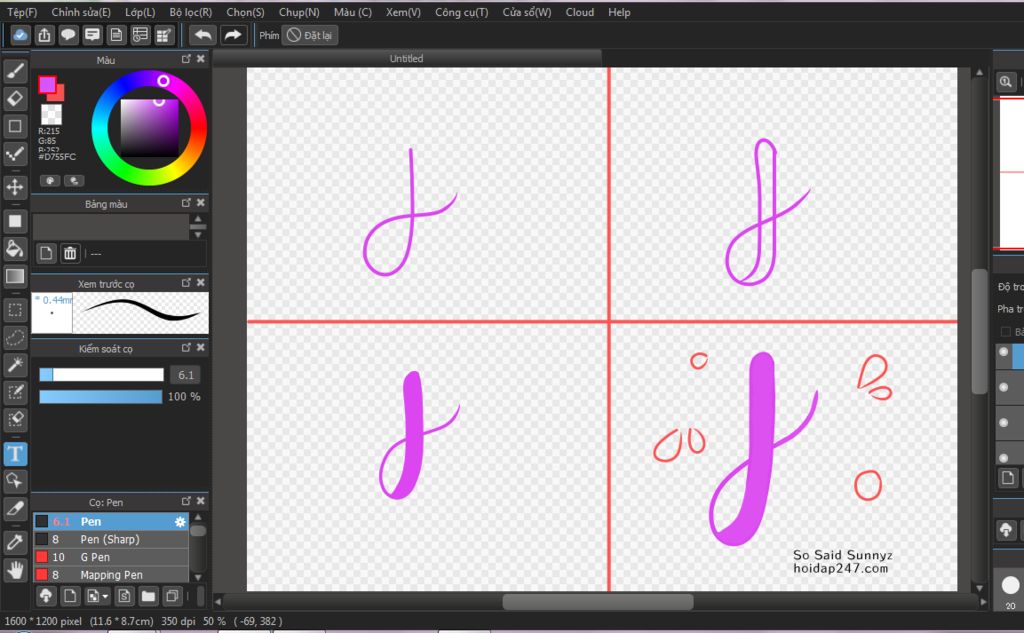The height and width of the screenshot is (633, 1024).
Task: Detach the Bảng màu panel
Action: point(186,203)
